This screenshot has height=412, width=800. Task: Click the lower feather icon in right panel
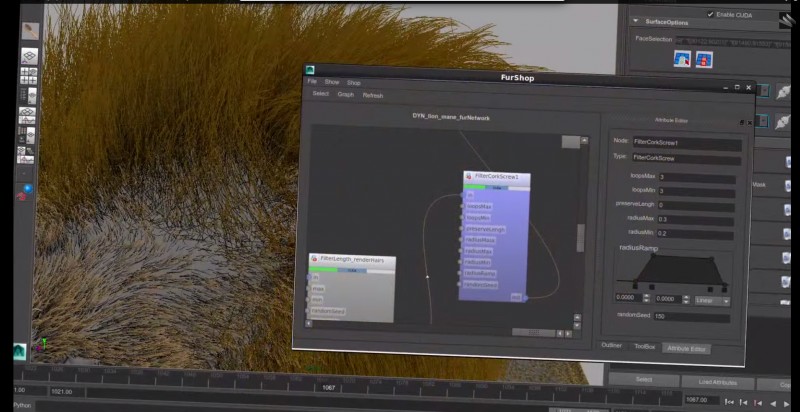[x=783, y=121]
